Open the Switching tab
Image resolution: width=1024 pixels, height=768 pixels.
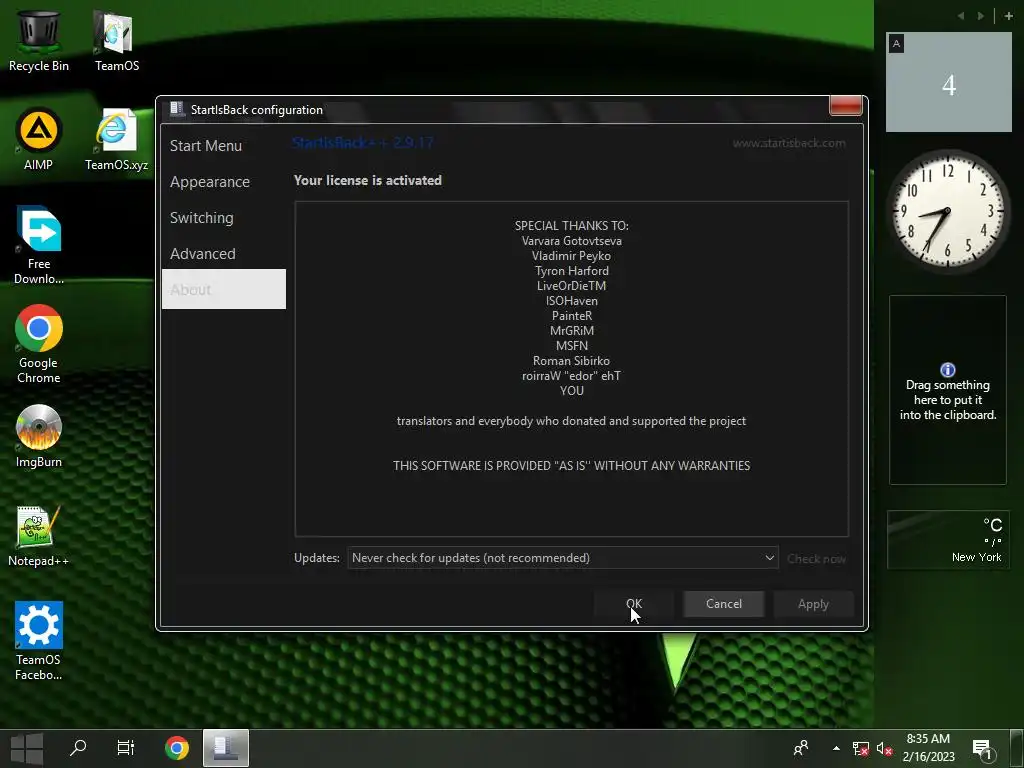(x=223, y=217)
